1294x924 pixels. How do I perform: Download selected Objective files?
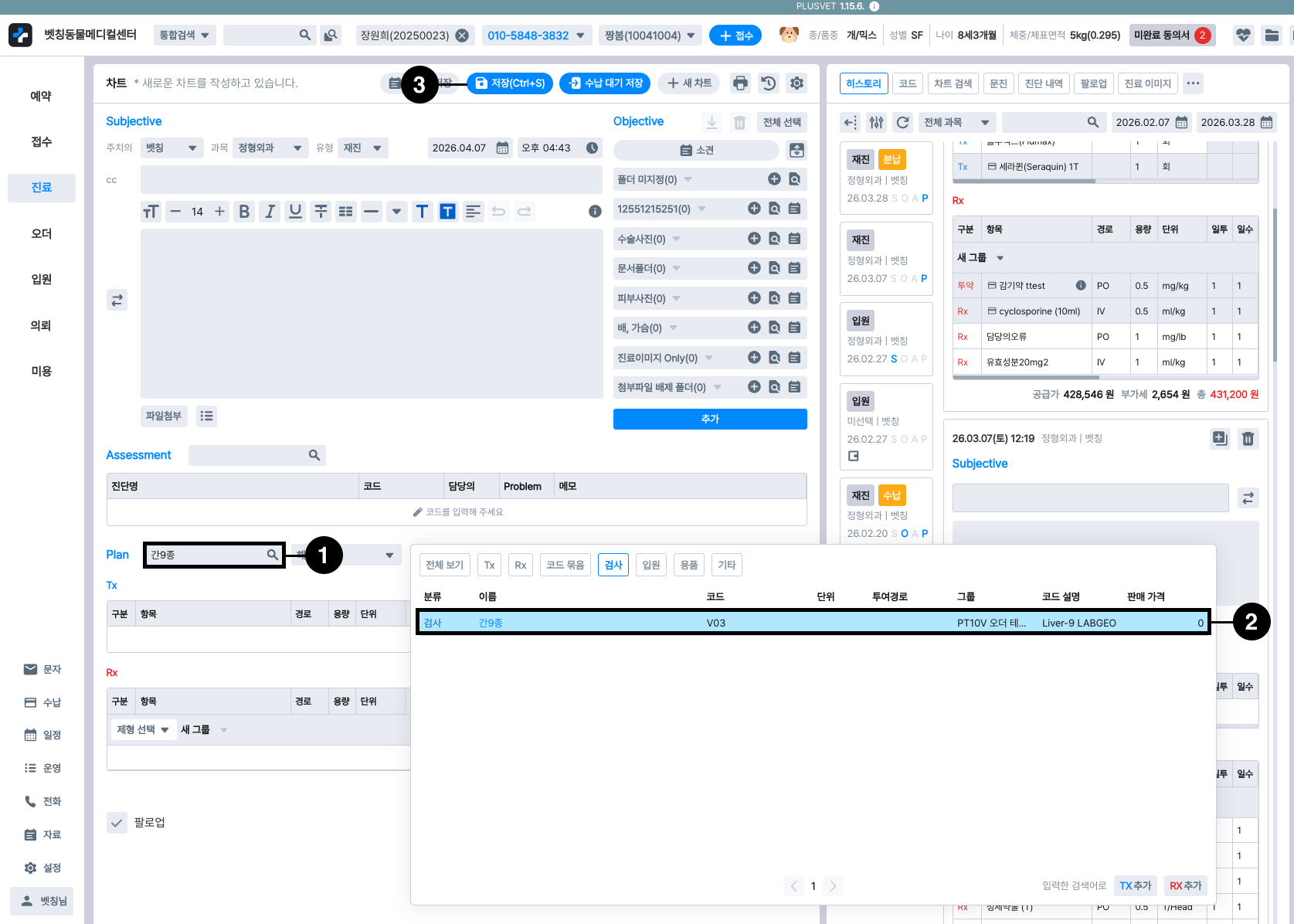[x=712, y=122]
